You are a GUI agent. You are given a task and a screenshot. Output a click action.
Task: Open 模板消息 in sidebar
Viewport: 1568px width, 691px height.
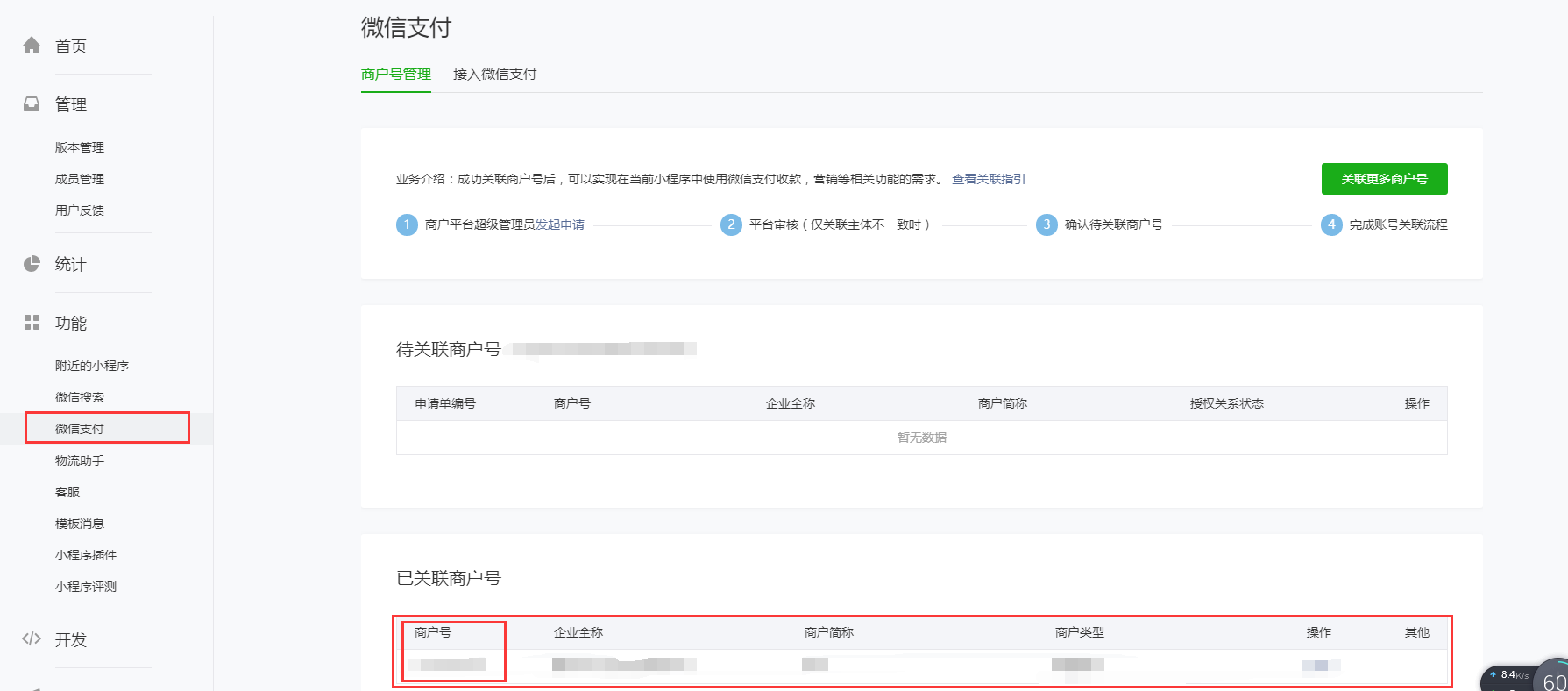pos(80,524)
